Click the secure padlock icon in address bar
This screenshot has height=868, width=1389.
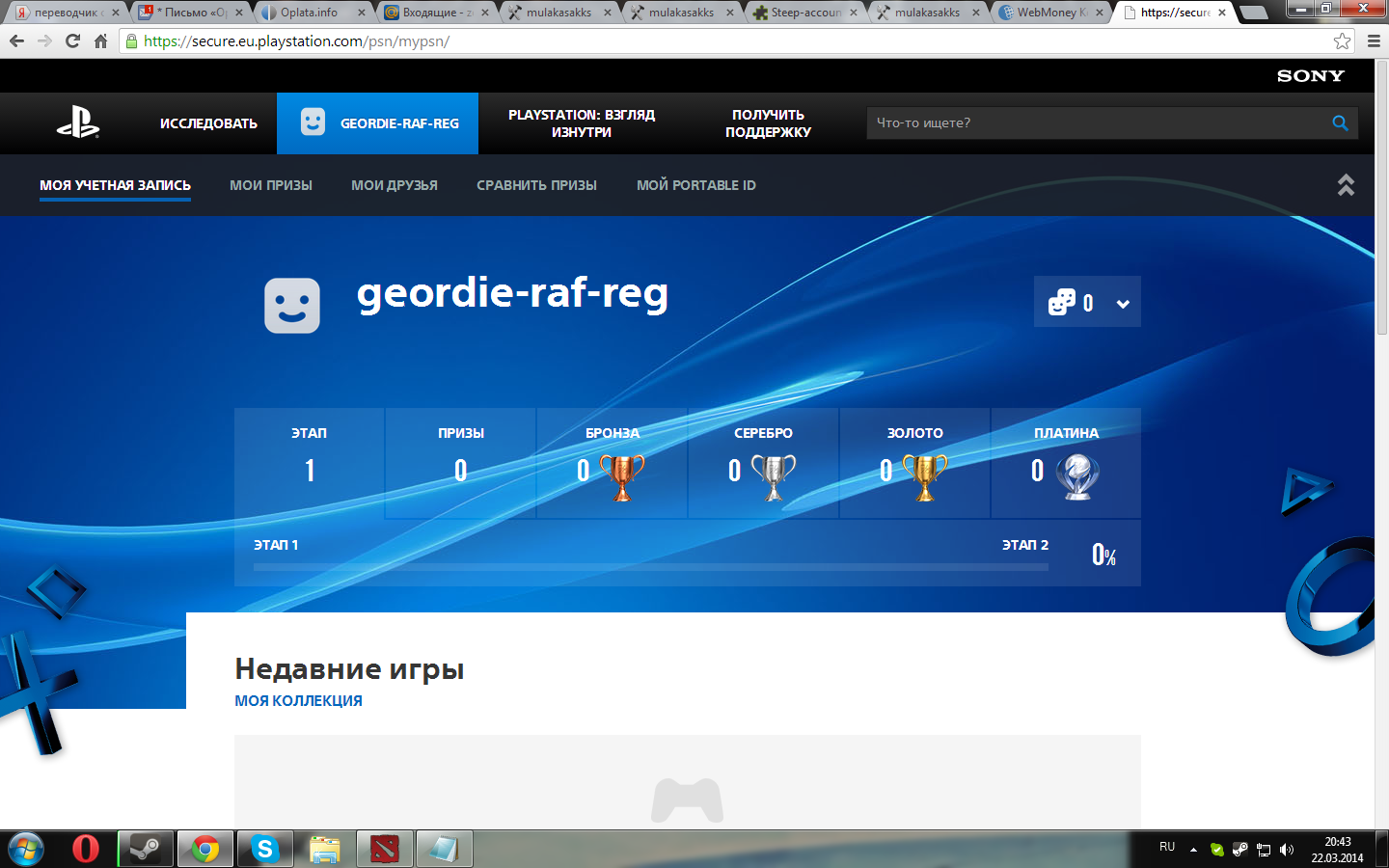tap(132, 41)
